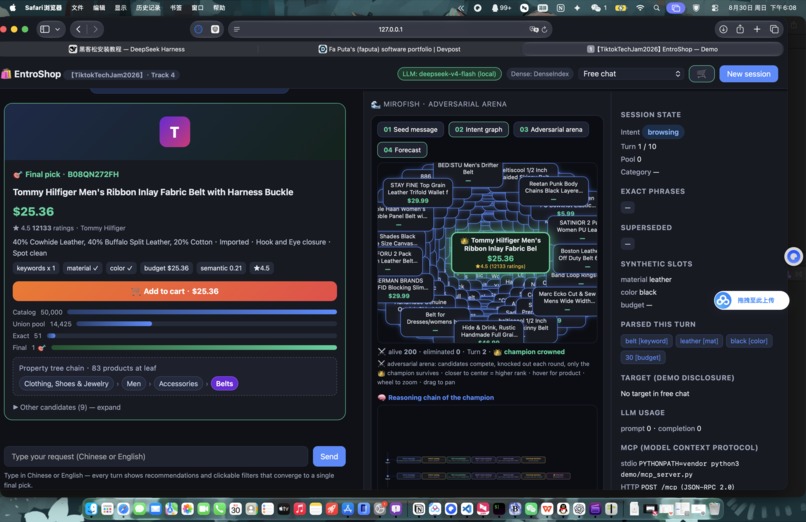Click the Belts breadcrumb chip
The width and height of the screenshot is (806, 522).
coord(224,383)
